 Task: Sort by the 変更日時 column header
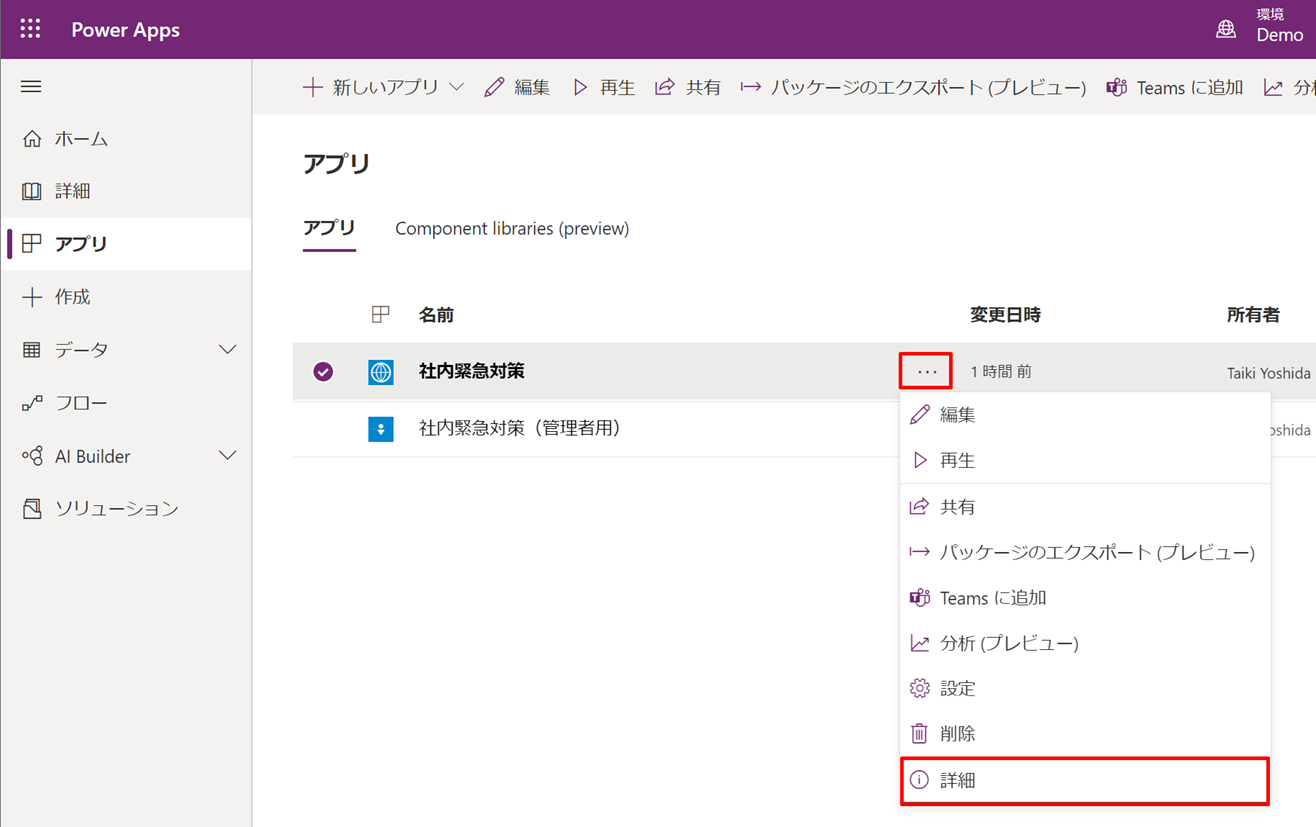coord(1005,315)
